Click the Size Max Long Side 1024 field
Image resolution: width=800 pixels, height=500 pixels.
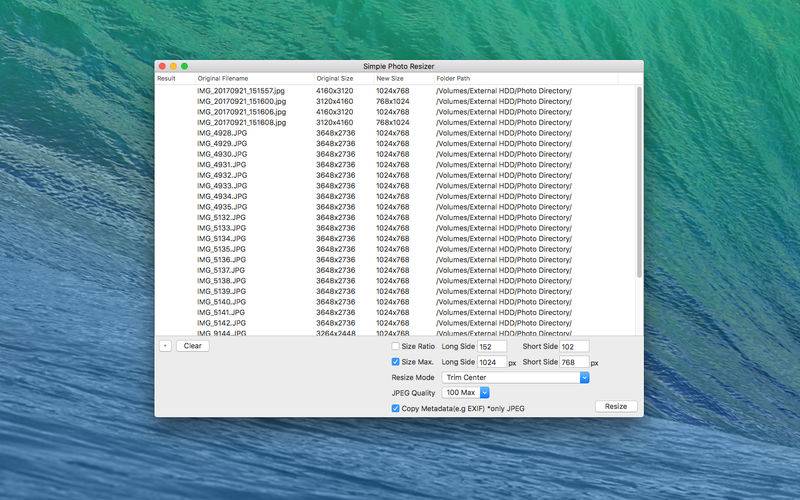492,362
